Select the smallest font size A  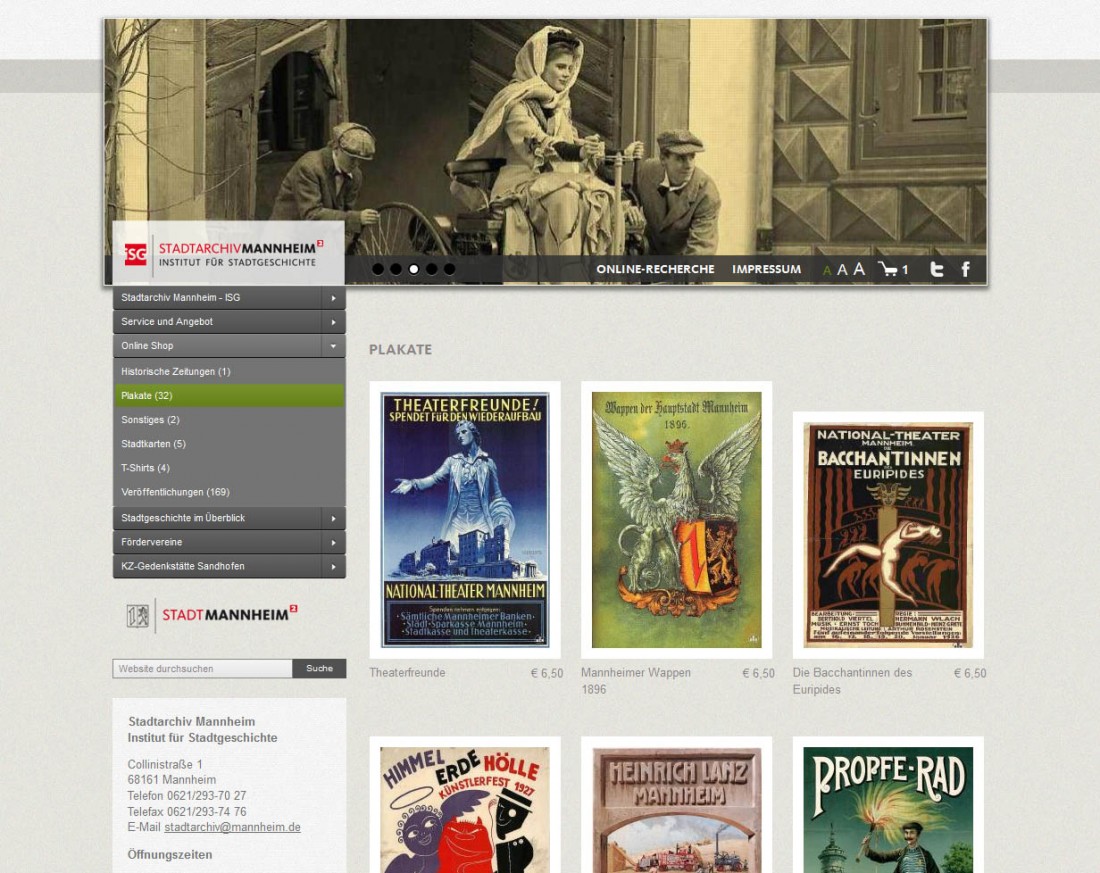(827, 270)
